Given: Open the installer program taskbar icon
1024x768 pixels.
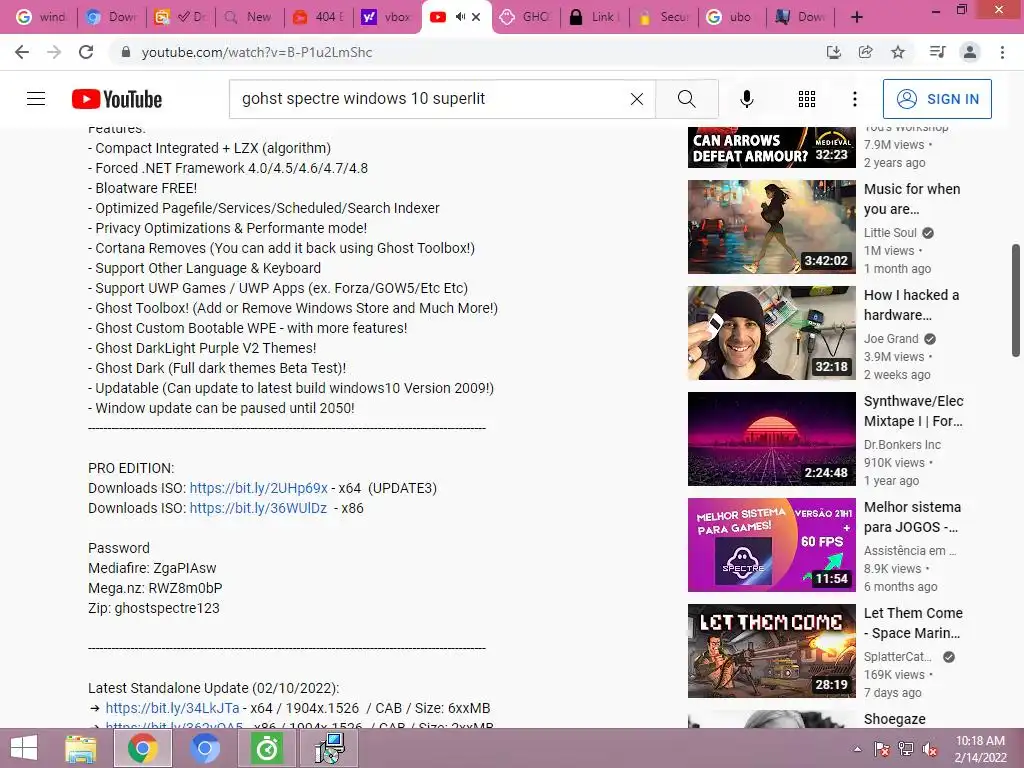Looking at the screenshot, I should click(x=328, y=748).
